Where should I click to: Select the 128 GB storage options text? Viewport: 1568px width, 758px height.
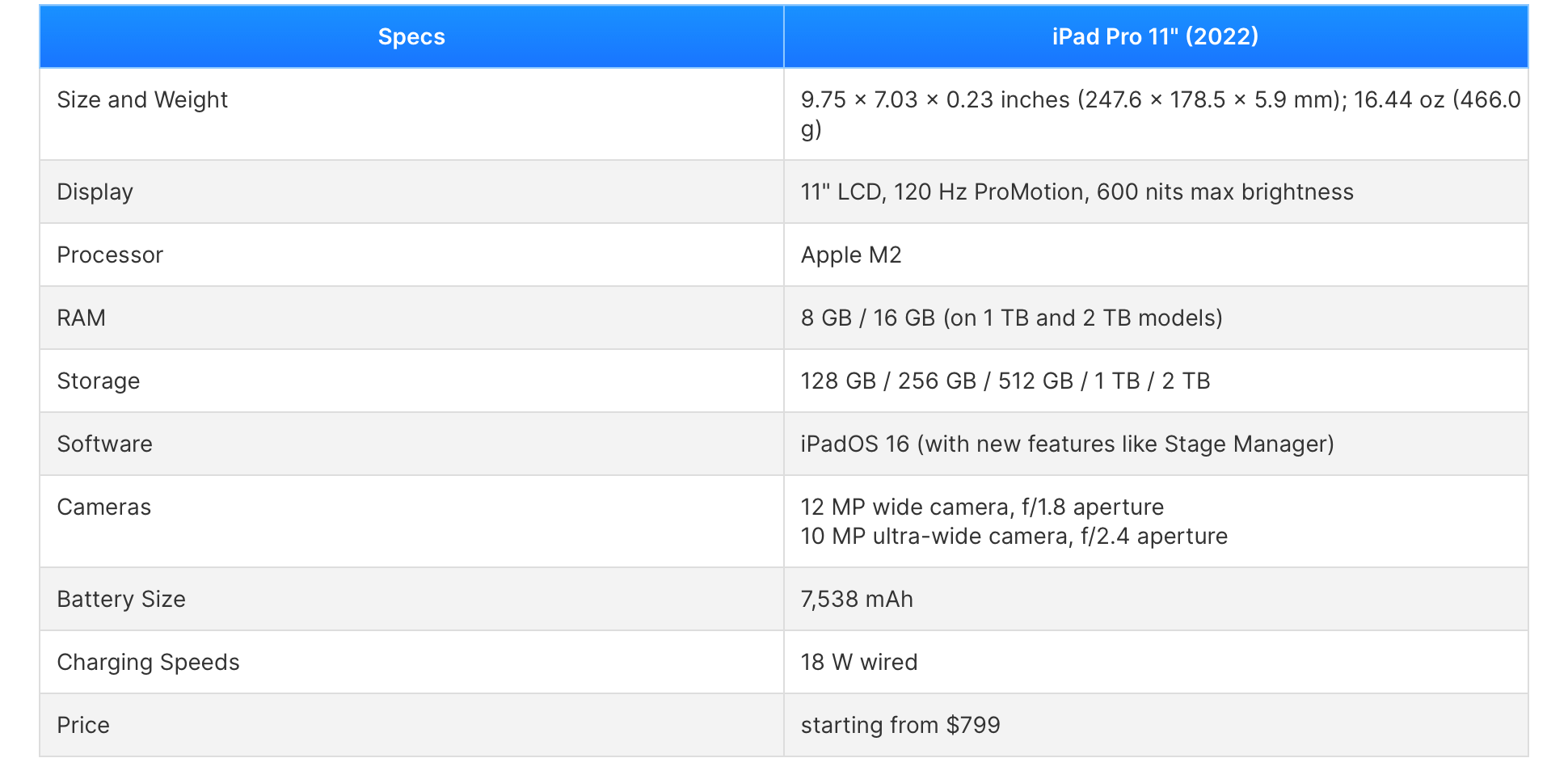(x=1005, y=381)
